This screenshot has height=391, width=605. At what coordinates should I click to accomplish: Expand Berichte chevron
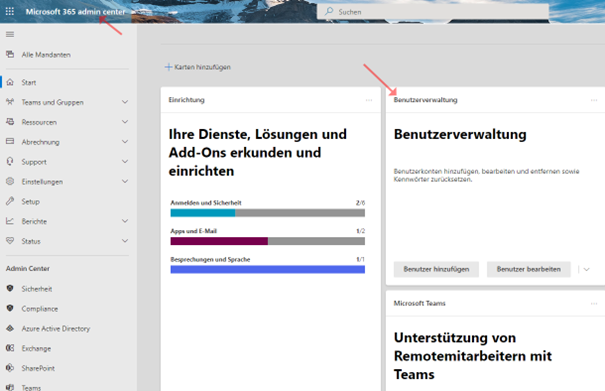click(x=125, y=221)
